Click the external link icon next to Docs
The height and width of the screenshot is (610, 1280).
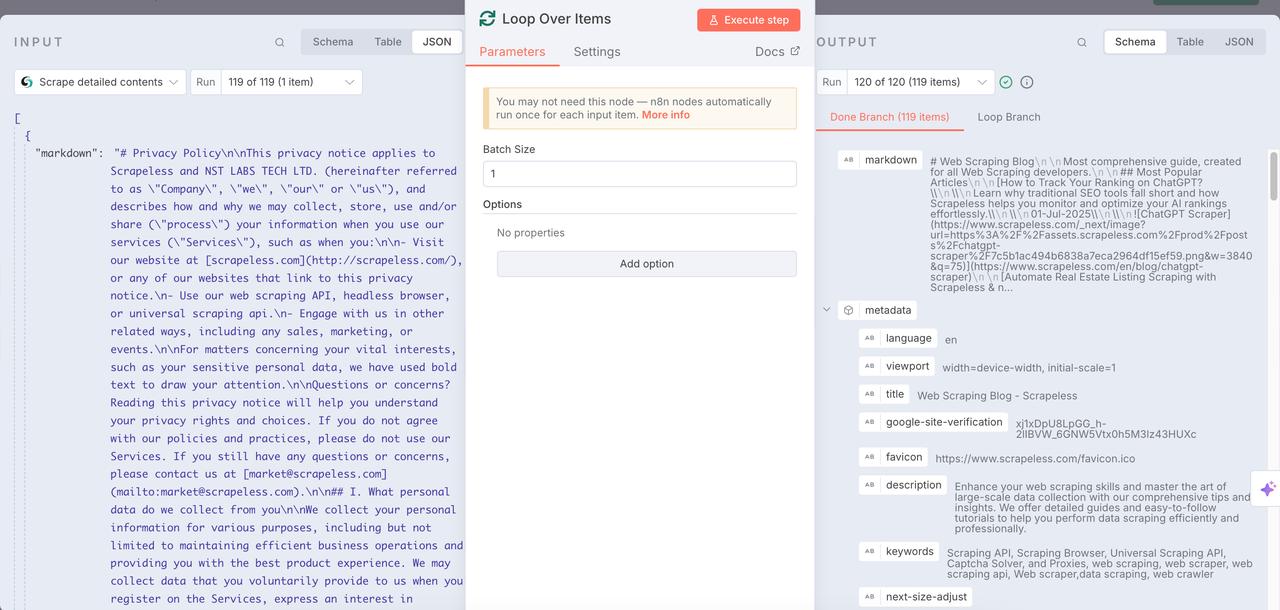point(795,51)
